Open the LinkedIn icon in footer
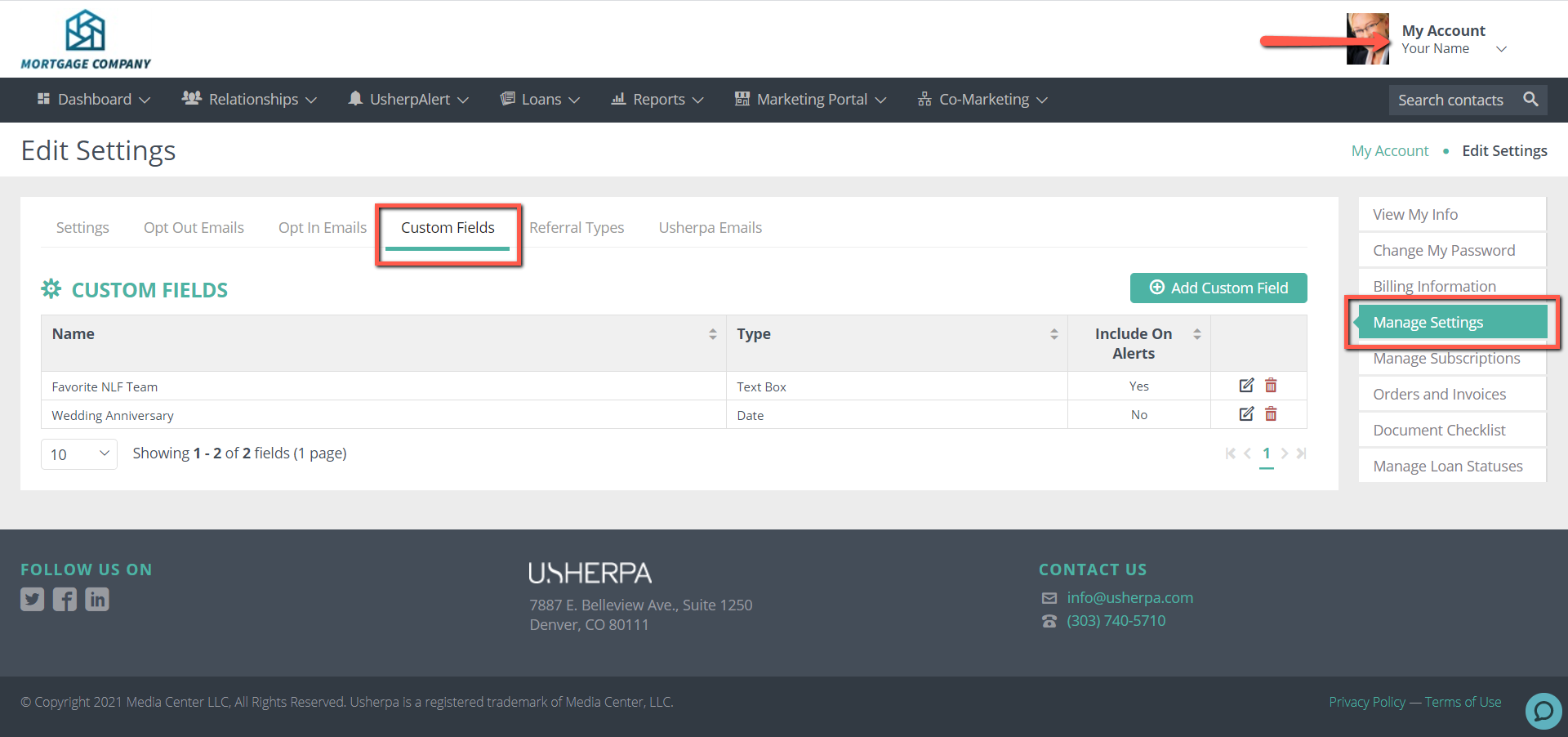The image size is (1568, 737). pyautogui.click(x=97, y=600)
